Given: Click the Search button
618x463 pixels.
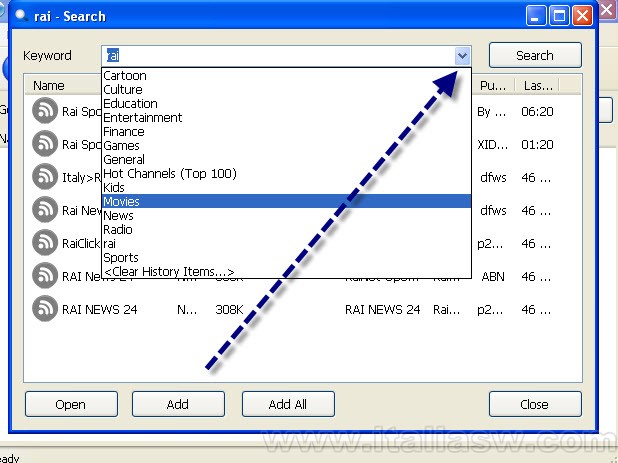Looking at the screenshot, I should [535, 56].
